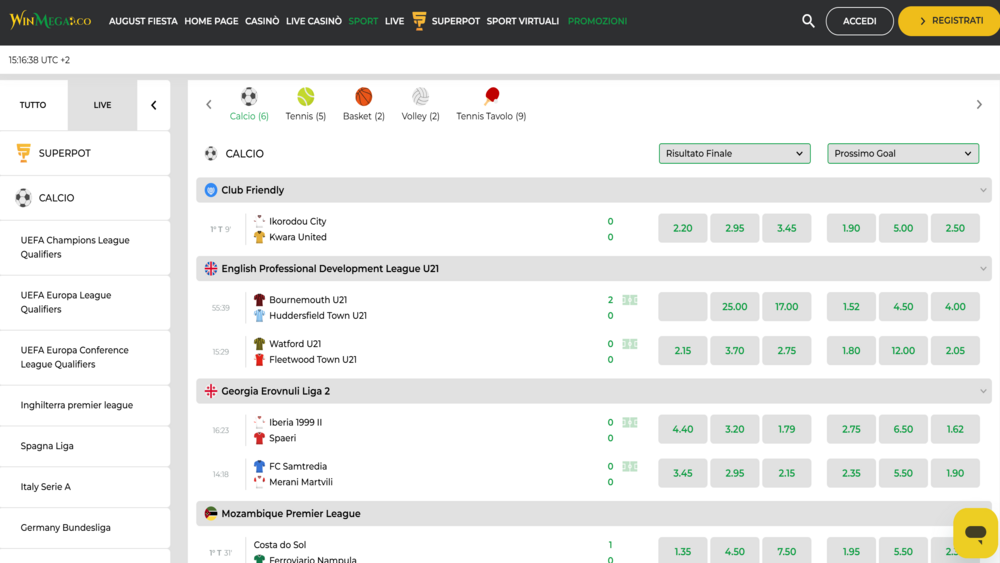Click Iberia 1999 II match statistics icon
This screenshot has height=563, width=1000.
click(629, 422)
